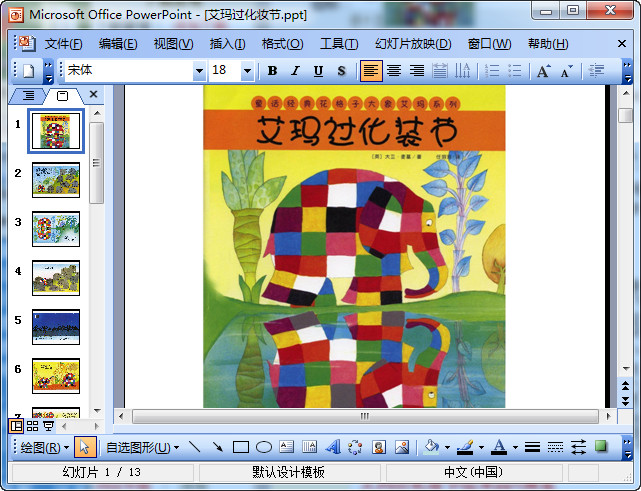This screenshot has width=641, height=491.
Task: Insert a vertical text box
Action: [x=309, y=447]
